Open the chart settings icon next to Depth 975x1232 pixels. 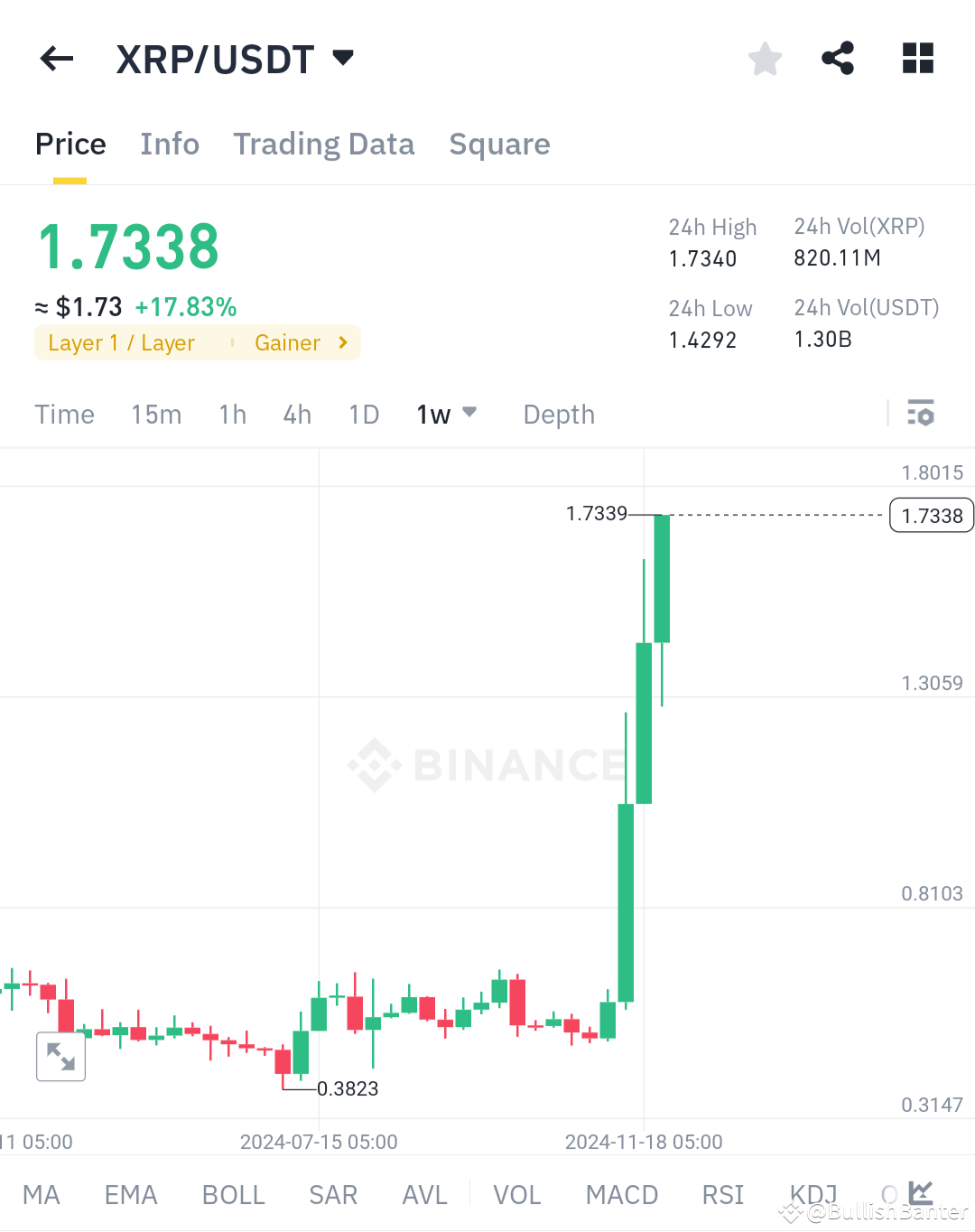(x=921, y=414)
